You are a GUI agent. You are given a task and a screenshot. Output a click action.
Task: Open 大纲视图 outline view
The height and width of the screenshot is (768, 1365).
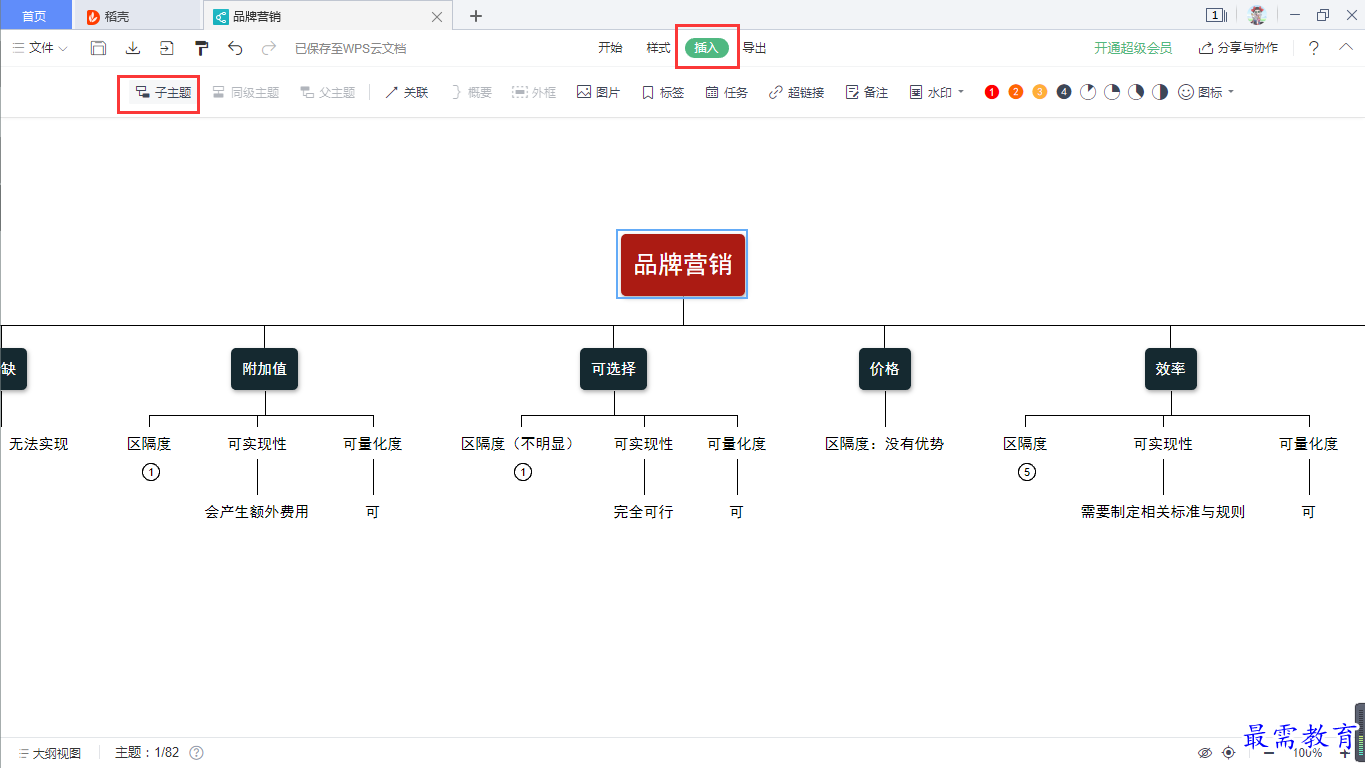click(50, 753)
